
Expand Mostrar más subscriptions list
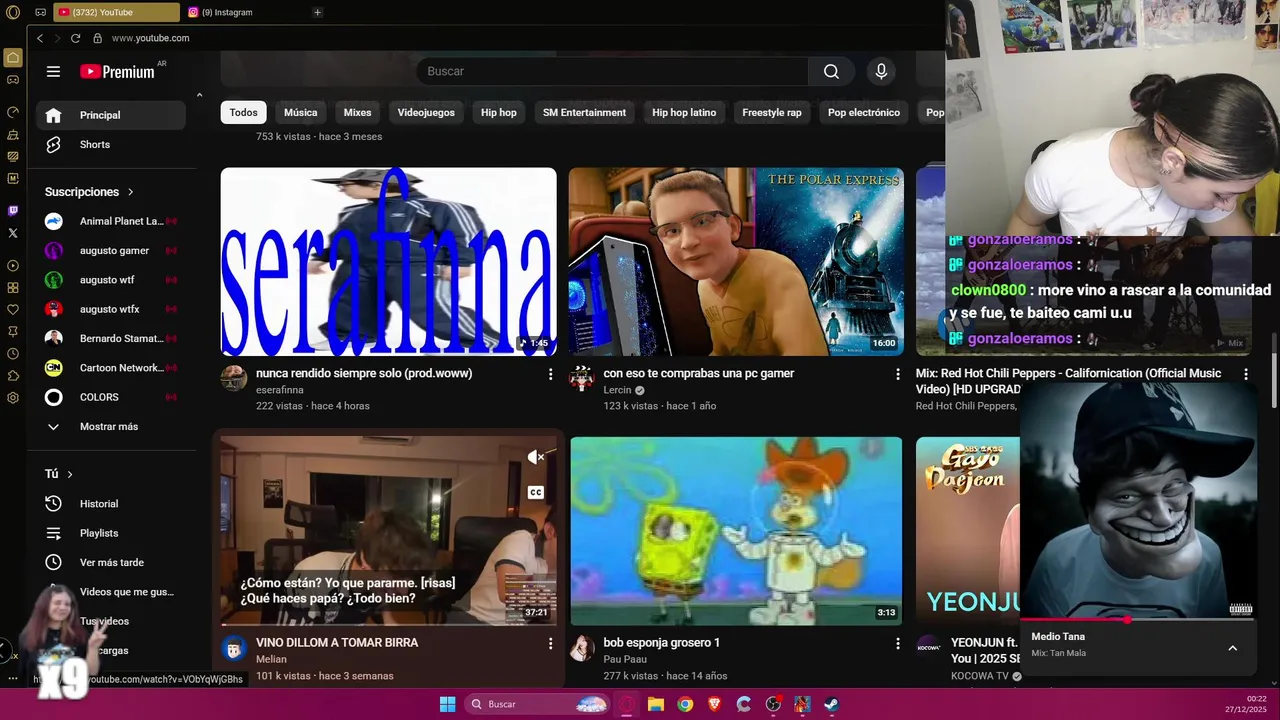point(110,426)
